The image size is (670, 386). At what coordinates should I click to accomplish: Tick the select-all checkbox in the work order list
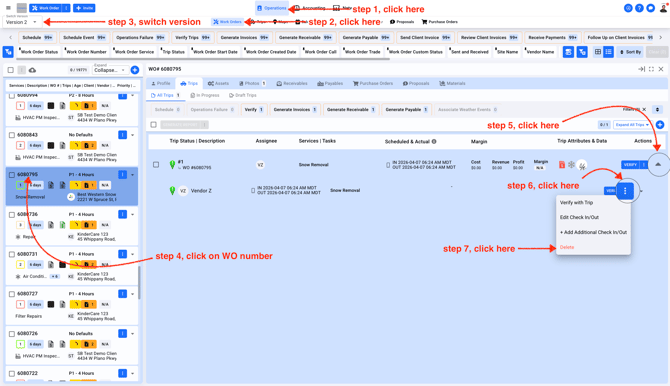11,70
